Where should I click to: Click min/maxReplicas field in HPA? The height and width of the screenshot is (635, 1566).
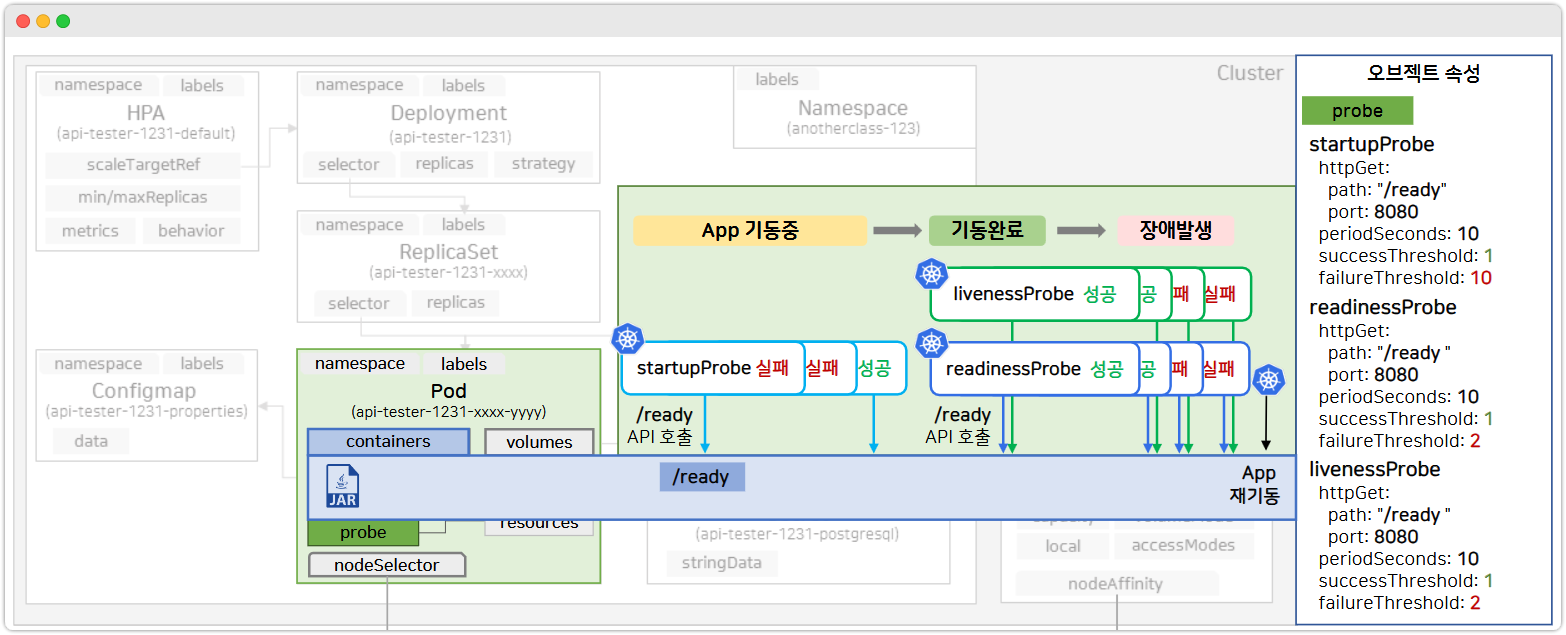(x=143, y=198)
